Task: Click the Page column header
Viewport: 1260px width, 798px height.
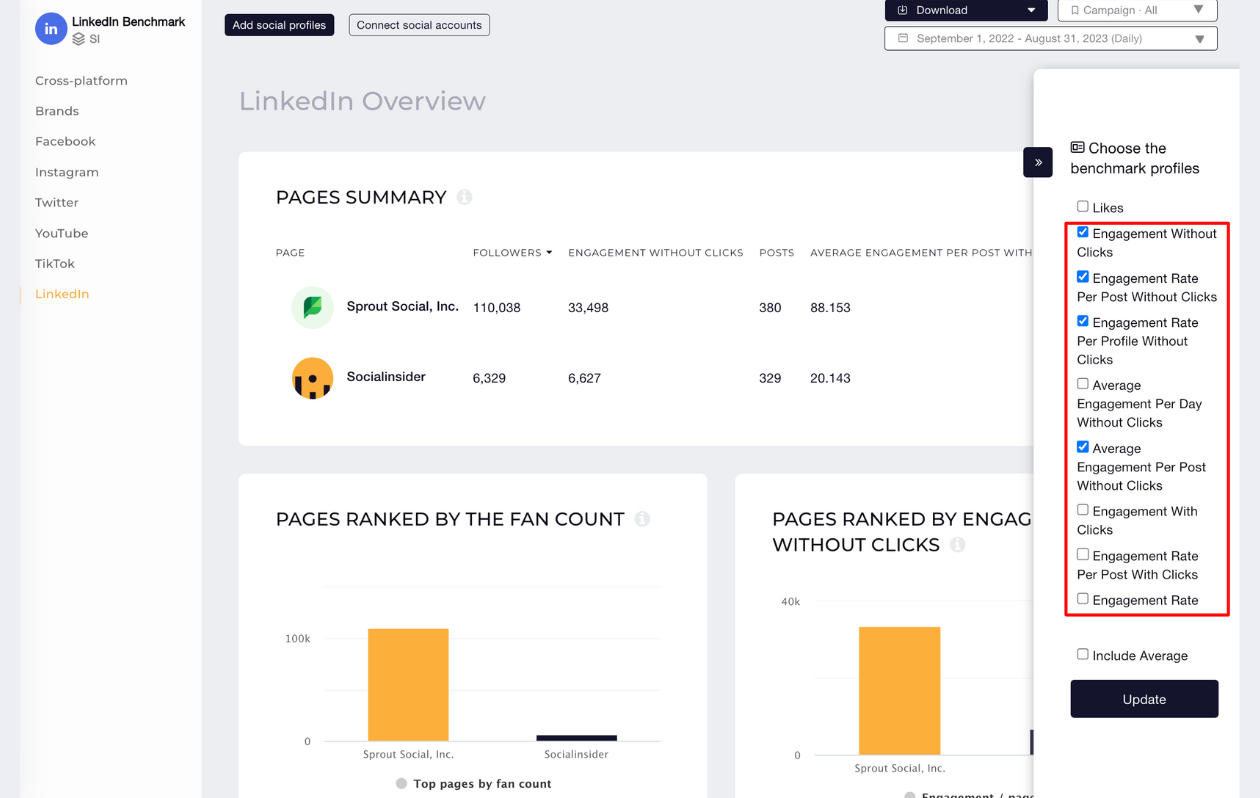Action: [x=290, y=253]
